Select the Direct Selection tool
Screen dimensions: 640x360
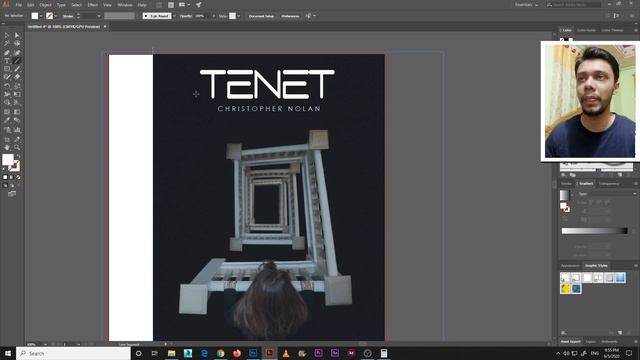[17, 36]
